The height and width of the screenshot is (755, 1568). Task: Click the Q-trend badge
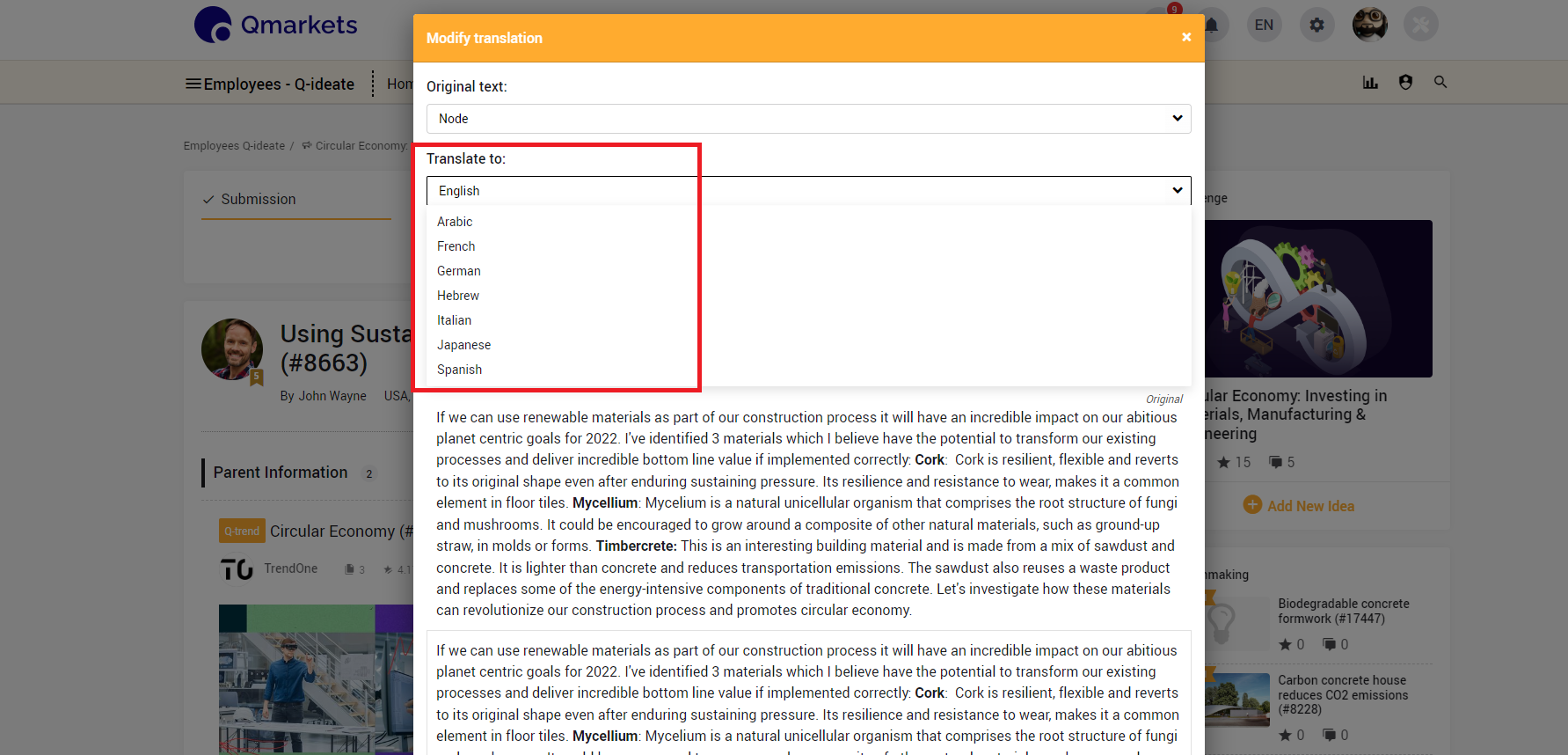point(242,531)
